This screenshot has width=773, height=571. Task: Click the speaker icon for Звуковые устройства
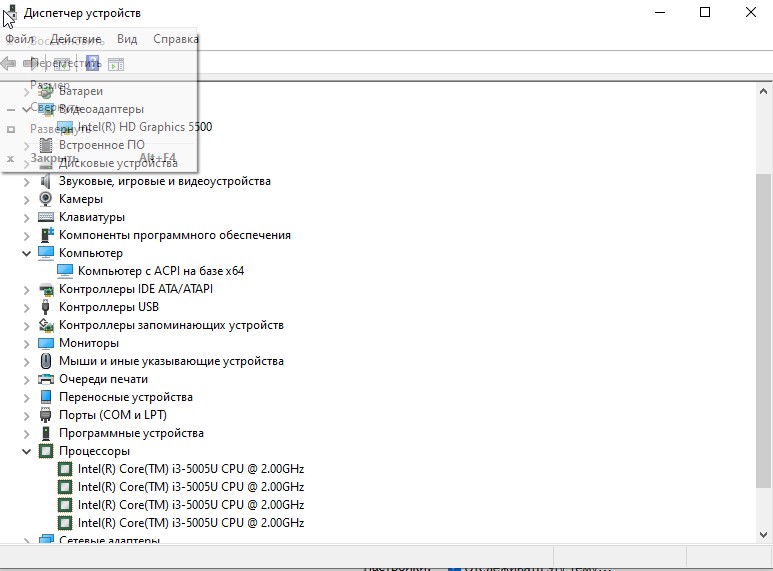(45, 181)
